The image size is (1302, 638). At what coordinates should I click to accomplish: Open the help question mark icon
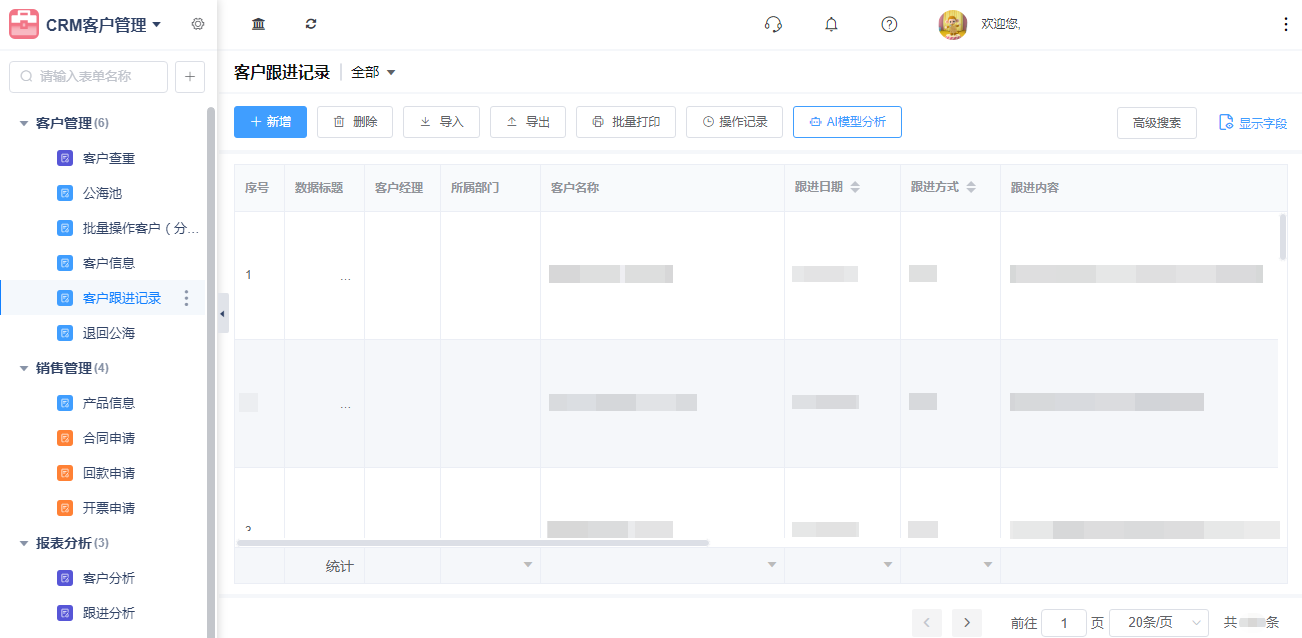pos(889,24)
